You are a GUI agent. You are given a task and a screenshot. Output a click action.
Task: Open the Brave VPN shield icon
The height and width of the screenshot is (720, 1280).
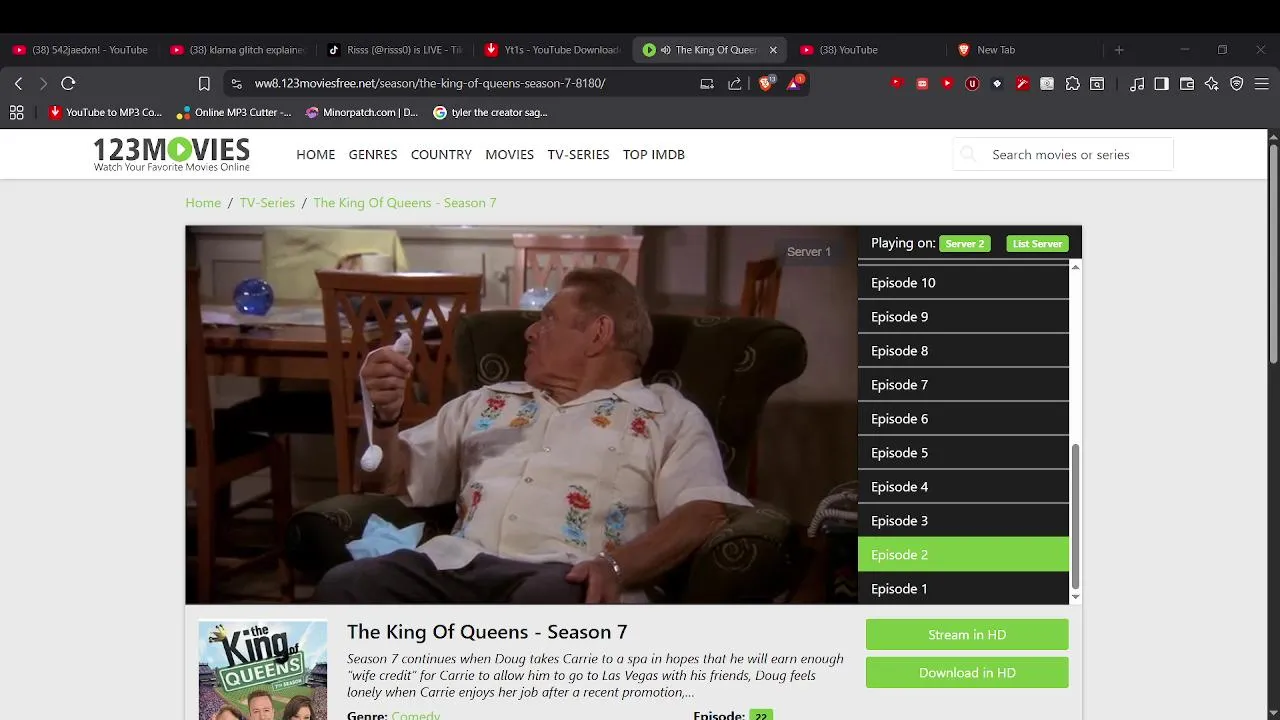coord(1237,84)
